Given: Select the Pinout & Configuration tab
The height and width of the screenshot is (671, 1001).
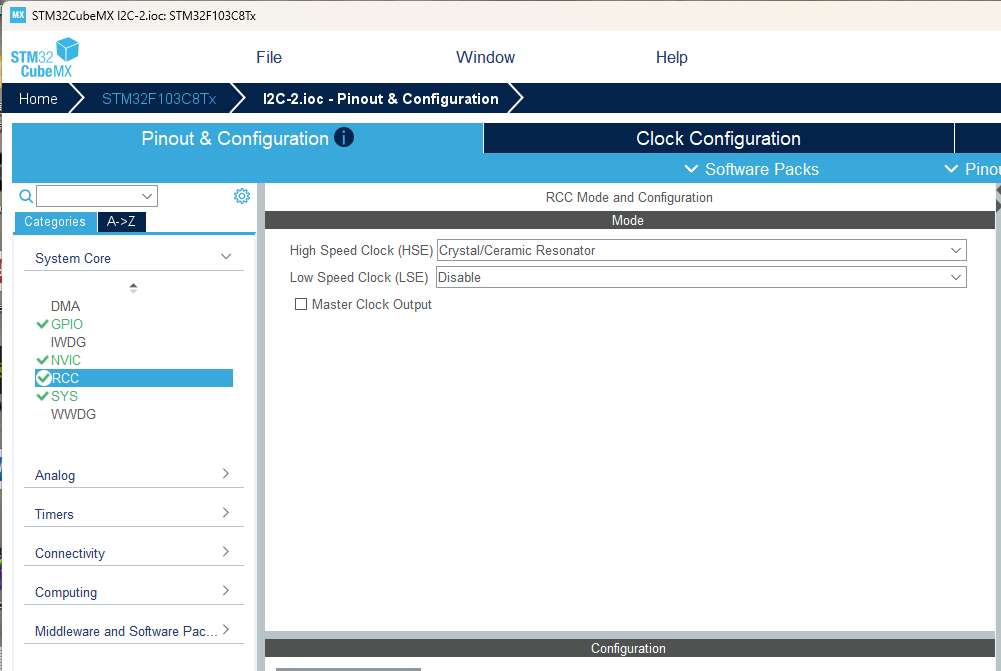Looking at the screenshot, I should click(248, 139).
